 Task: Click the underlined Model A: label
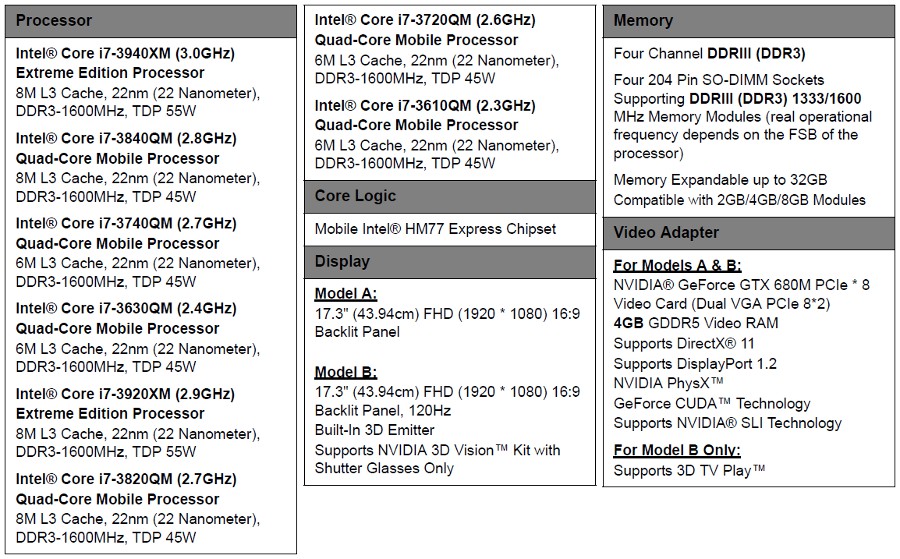(x=346, y=294)
